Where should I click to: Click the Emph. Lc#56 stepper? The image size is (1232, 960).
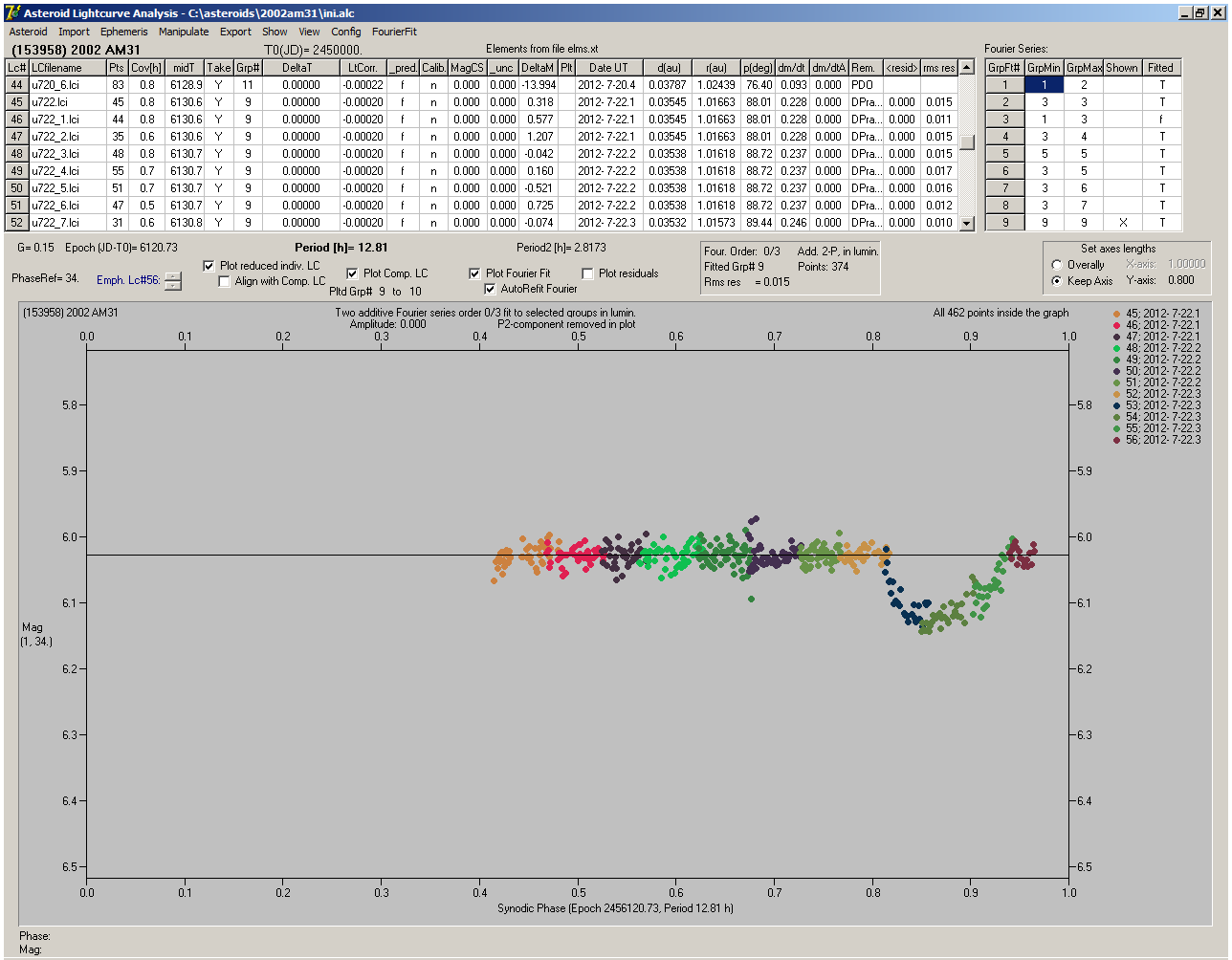click(172, 281)
